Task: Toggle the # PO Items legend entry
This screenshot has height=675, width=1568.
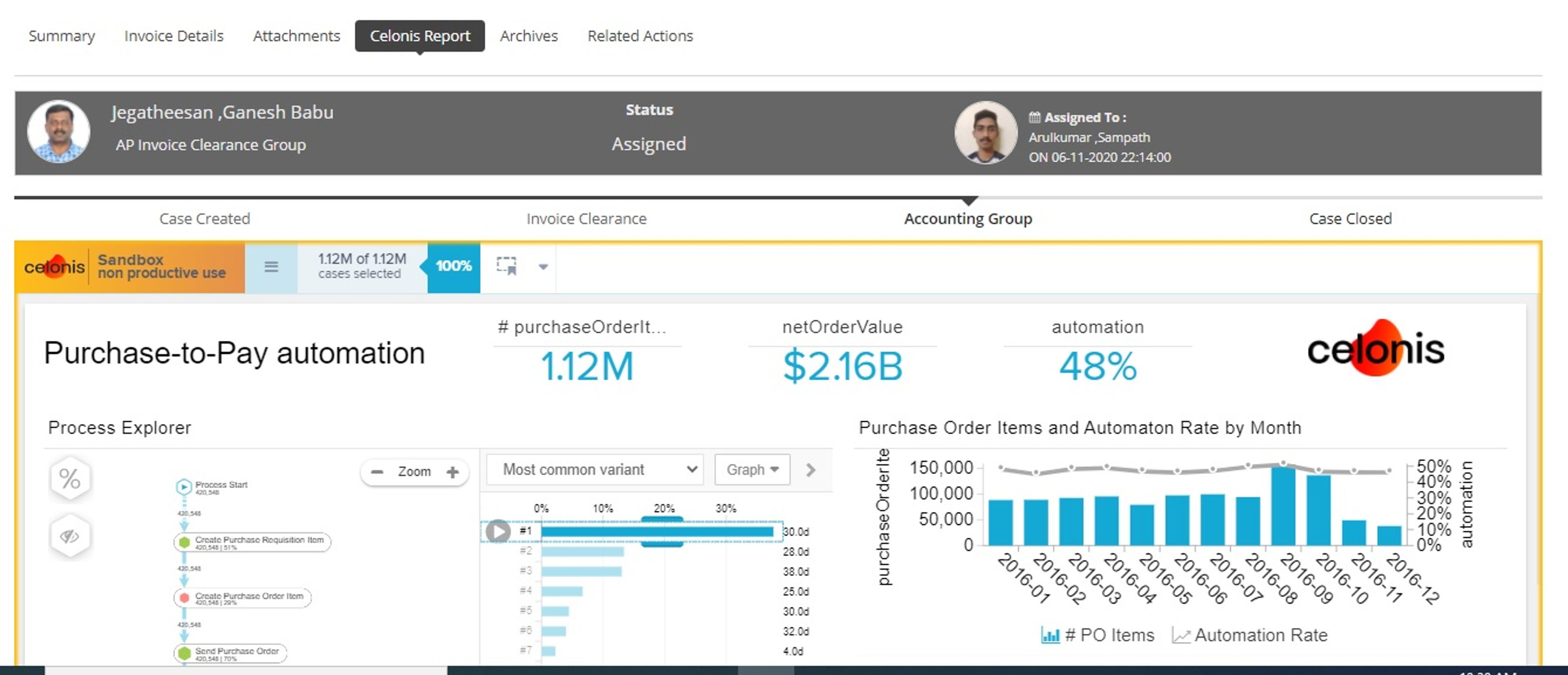Action: coord(1098,635)
